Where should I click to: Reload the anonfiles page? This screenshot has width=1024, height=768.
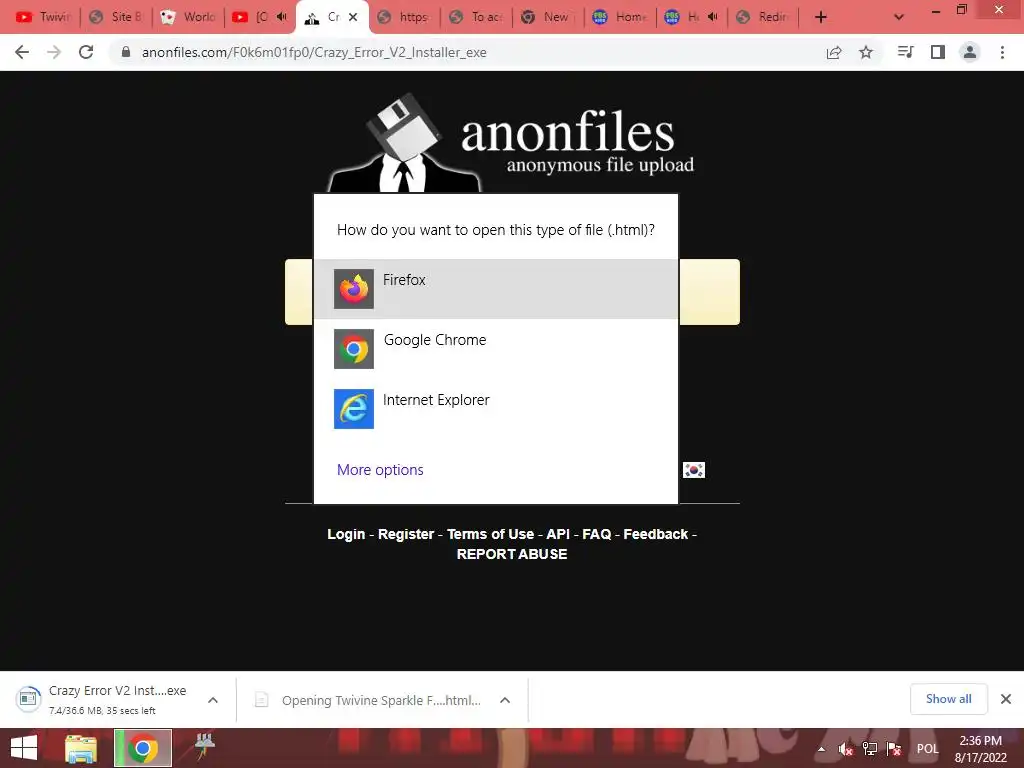(x=86, y=52)
